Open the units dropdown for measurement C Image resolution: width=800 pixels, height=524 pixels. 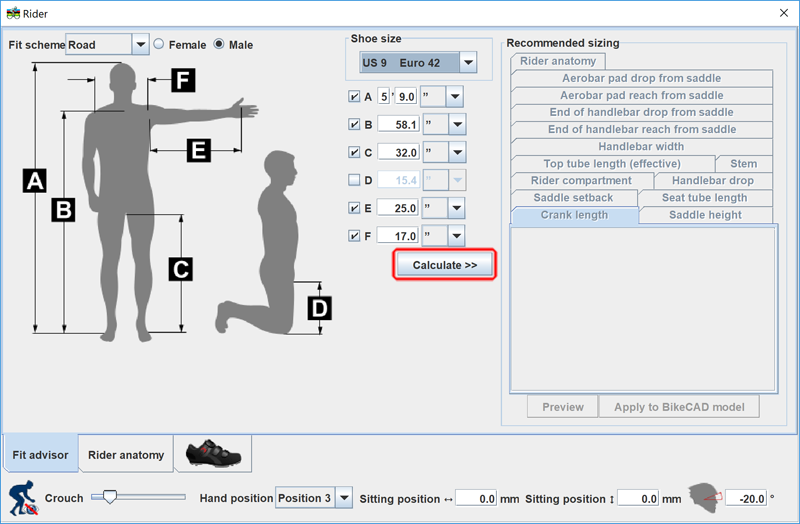click(457, 152)
